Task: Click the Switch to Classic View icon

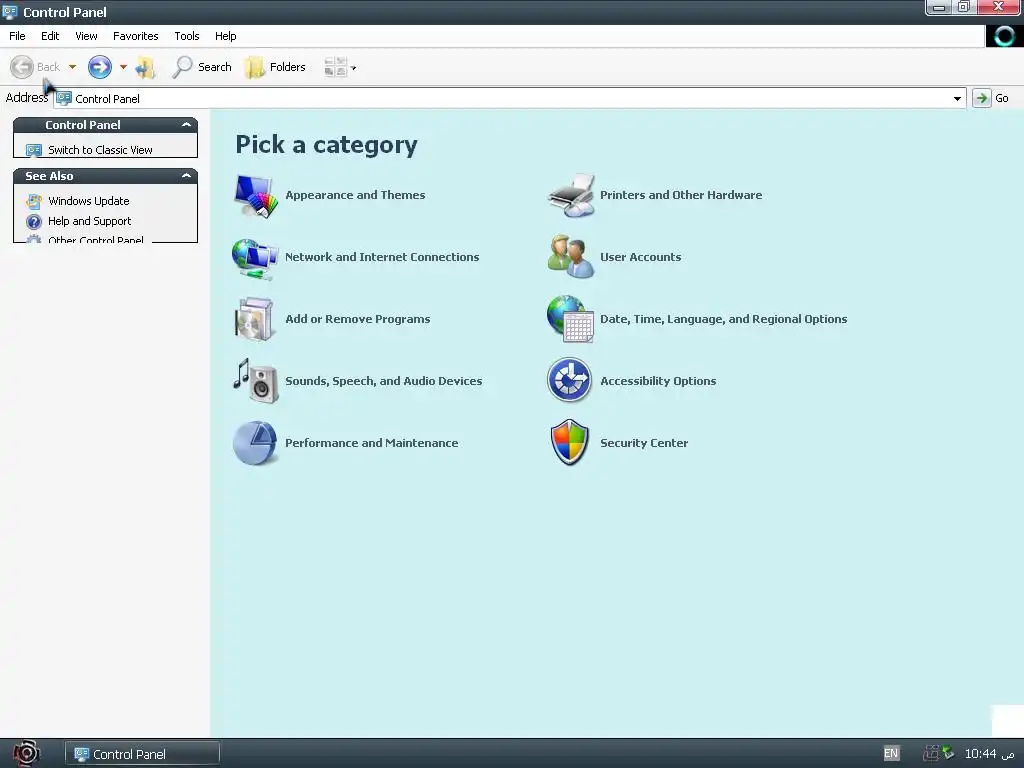Action: [34, 150]
